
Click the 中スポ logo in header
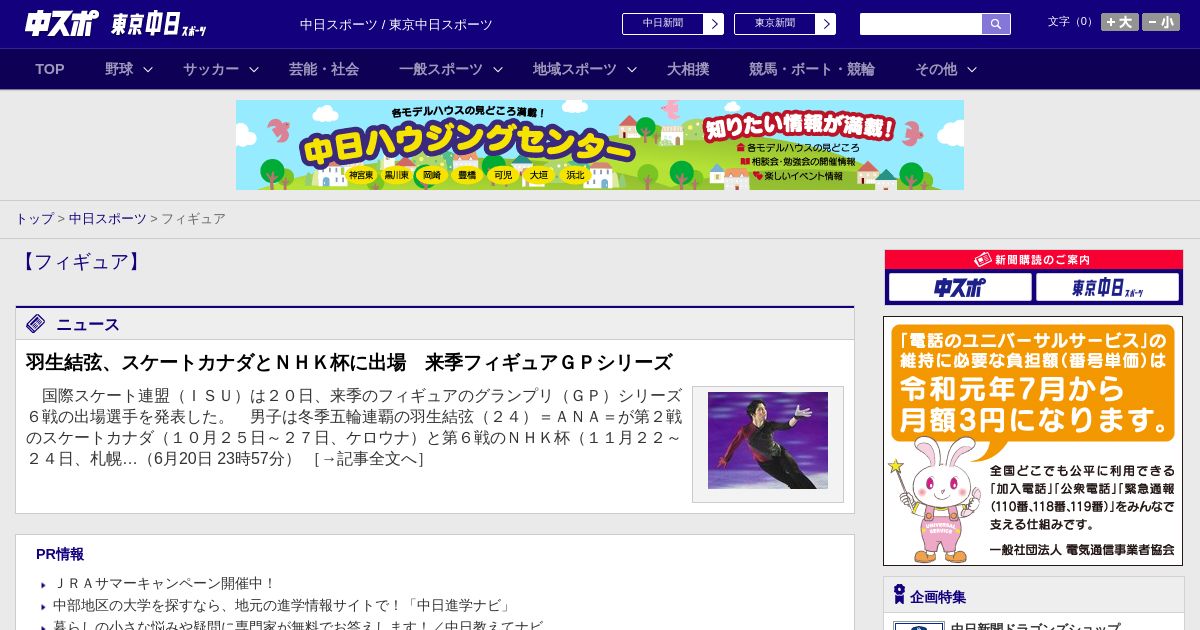62,23
